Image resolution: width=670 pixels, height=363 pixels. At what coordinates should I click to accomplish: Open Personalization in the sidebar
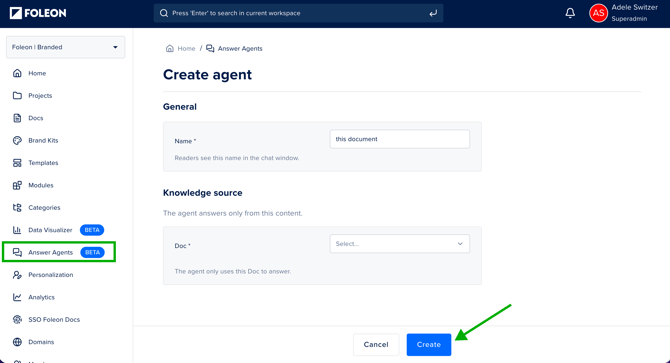point(51,275)
